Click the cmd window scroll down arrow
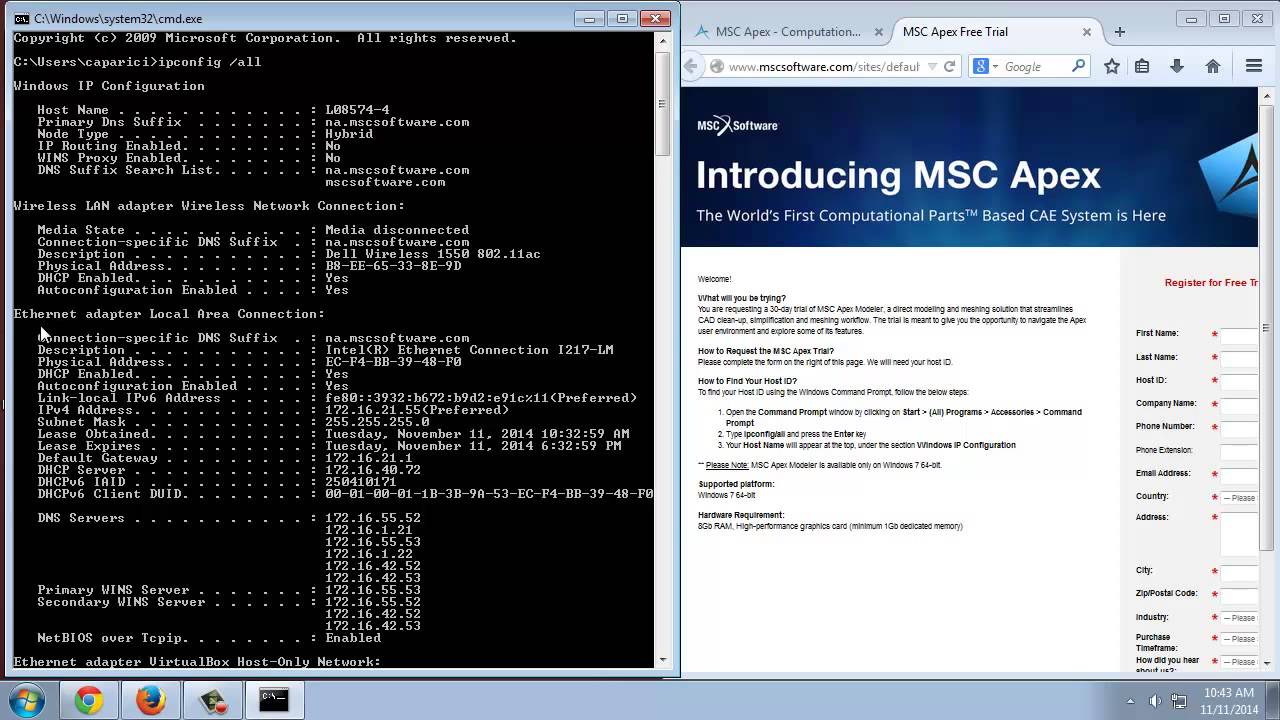Screen dimensions: 1280x720 (x=662, y=659)
